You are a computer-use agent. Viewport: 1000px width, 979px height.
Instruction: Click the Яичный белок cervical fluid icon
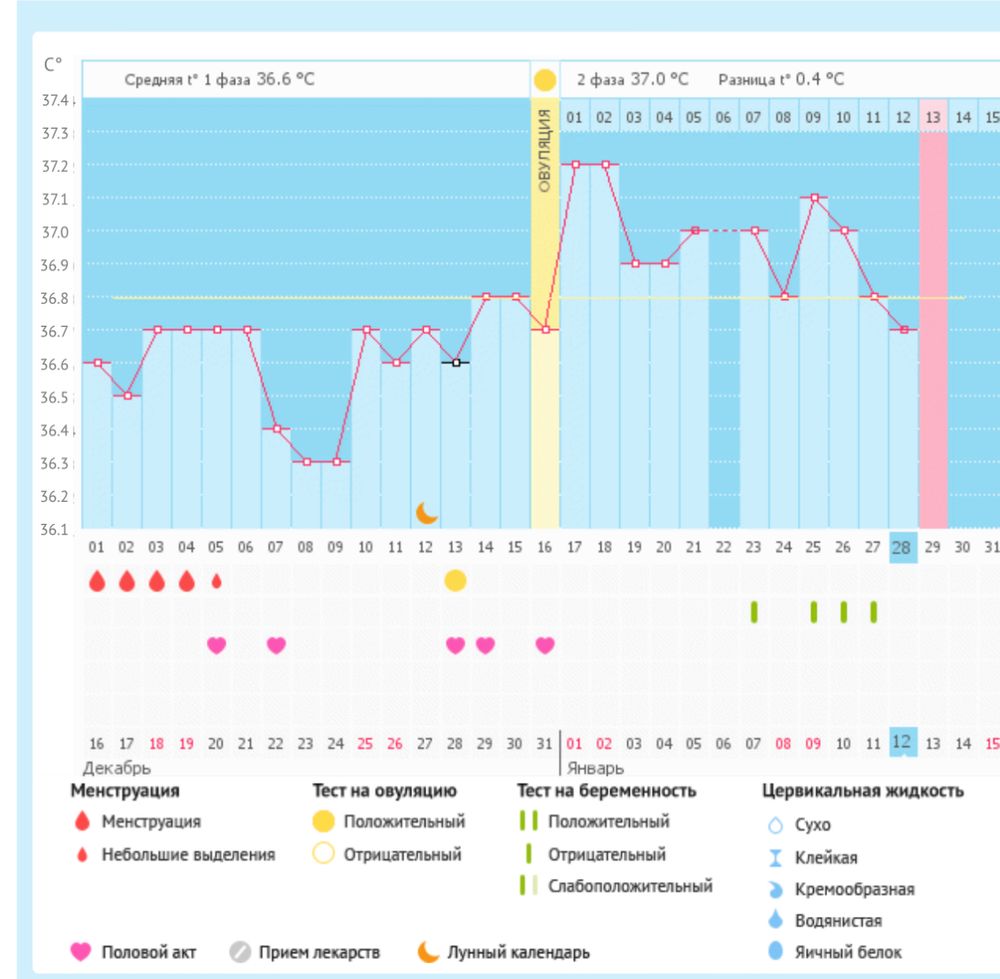coord(776,952)
